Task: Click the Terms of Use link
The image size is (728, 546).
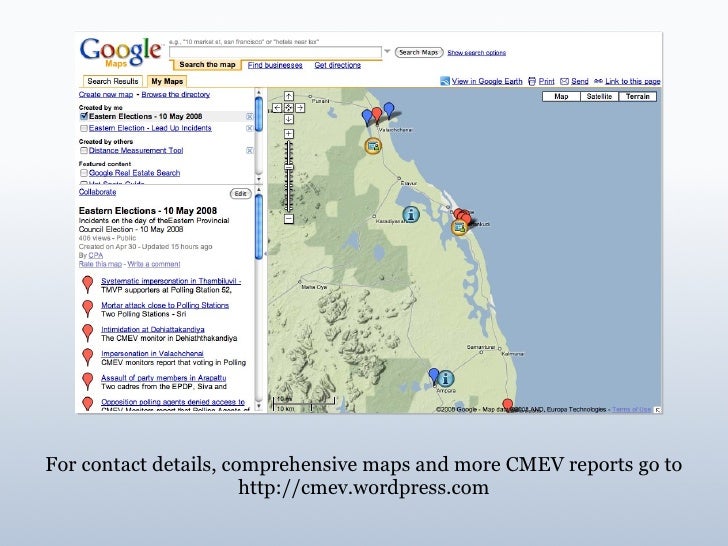Action: click(631, 410)
